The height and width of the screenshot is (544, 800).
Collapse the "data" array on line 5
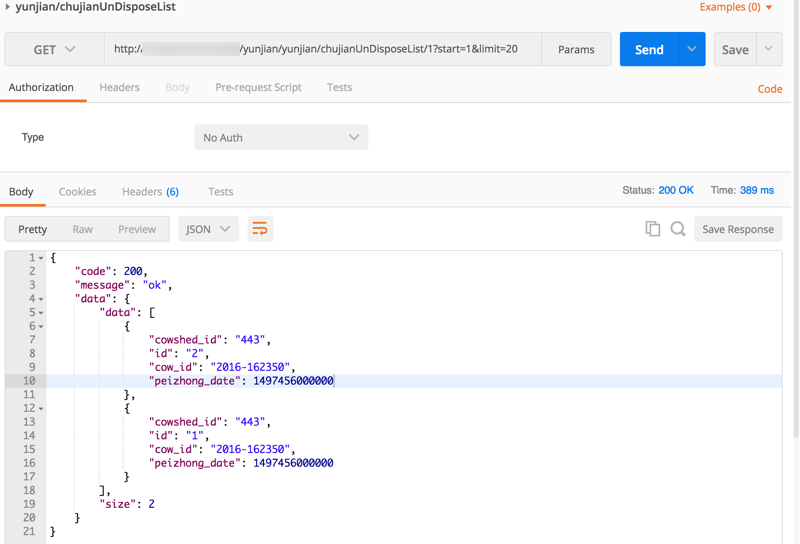tap(41, 313)
